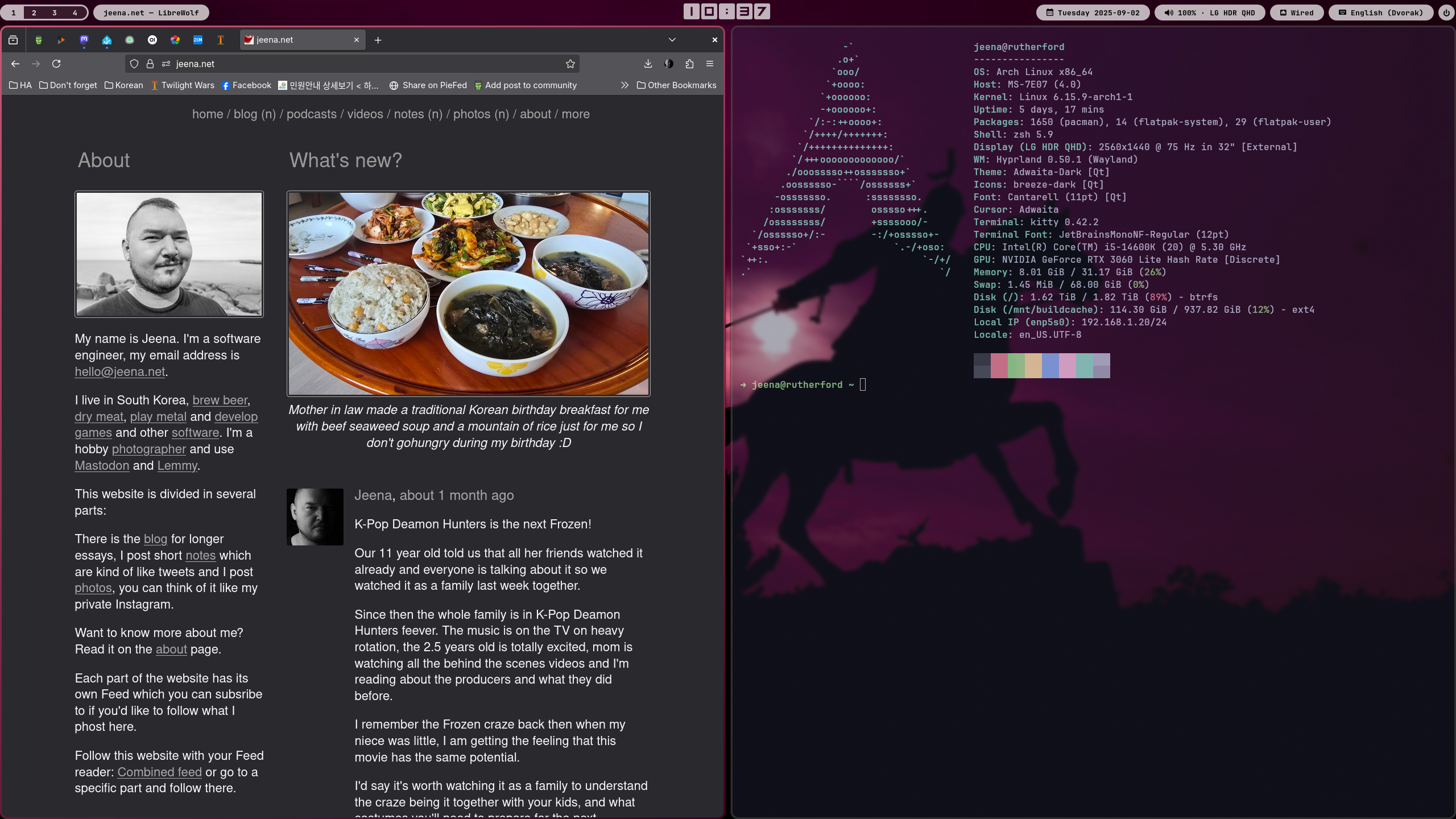Open the Other Bookmarks folder
Viewport: 1456px width, 819px height.
(x=676, y=85)
